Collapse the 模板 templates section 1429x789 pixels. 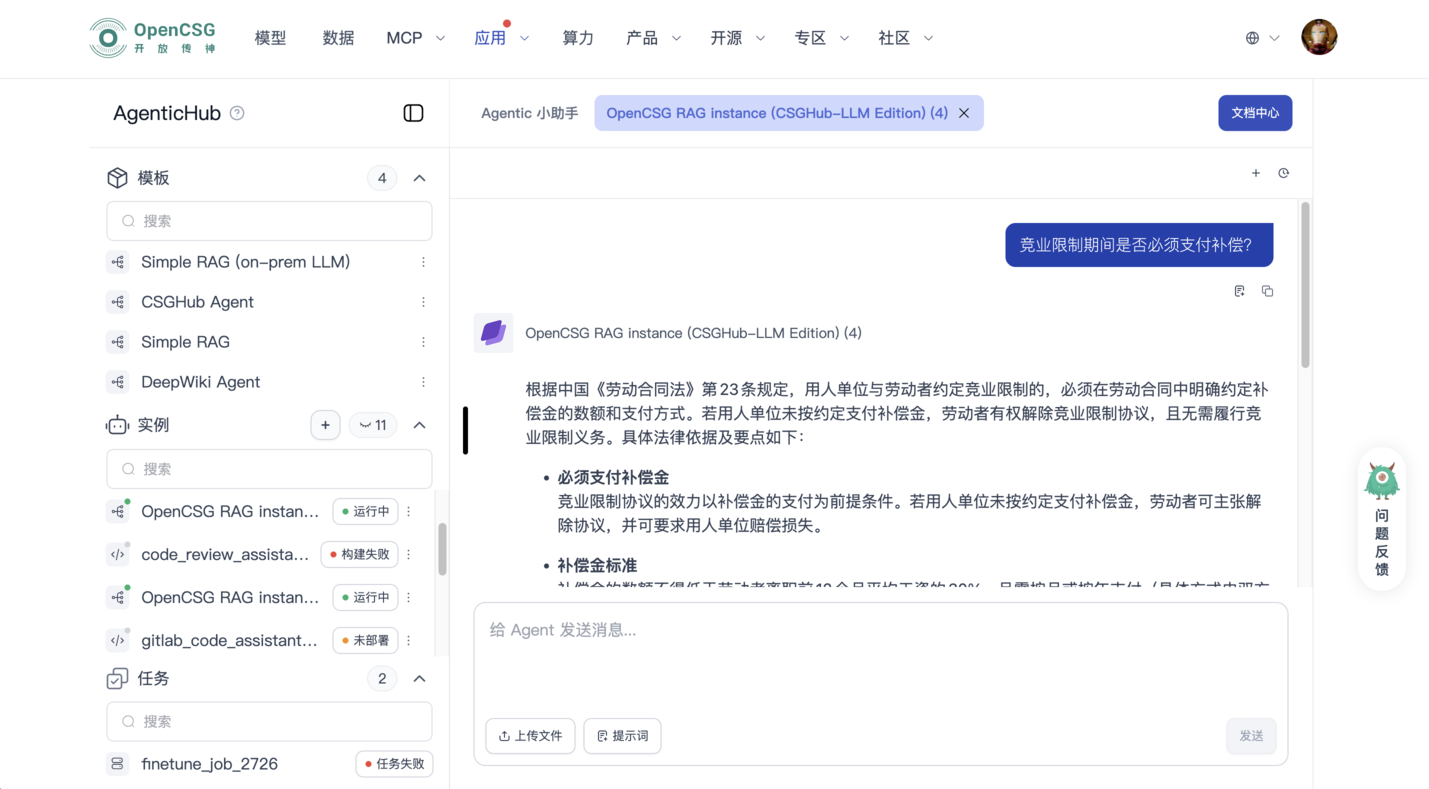tap(420, 177)
